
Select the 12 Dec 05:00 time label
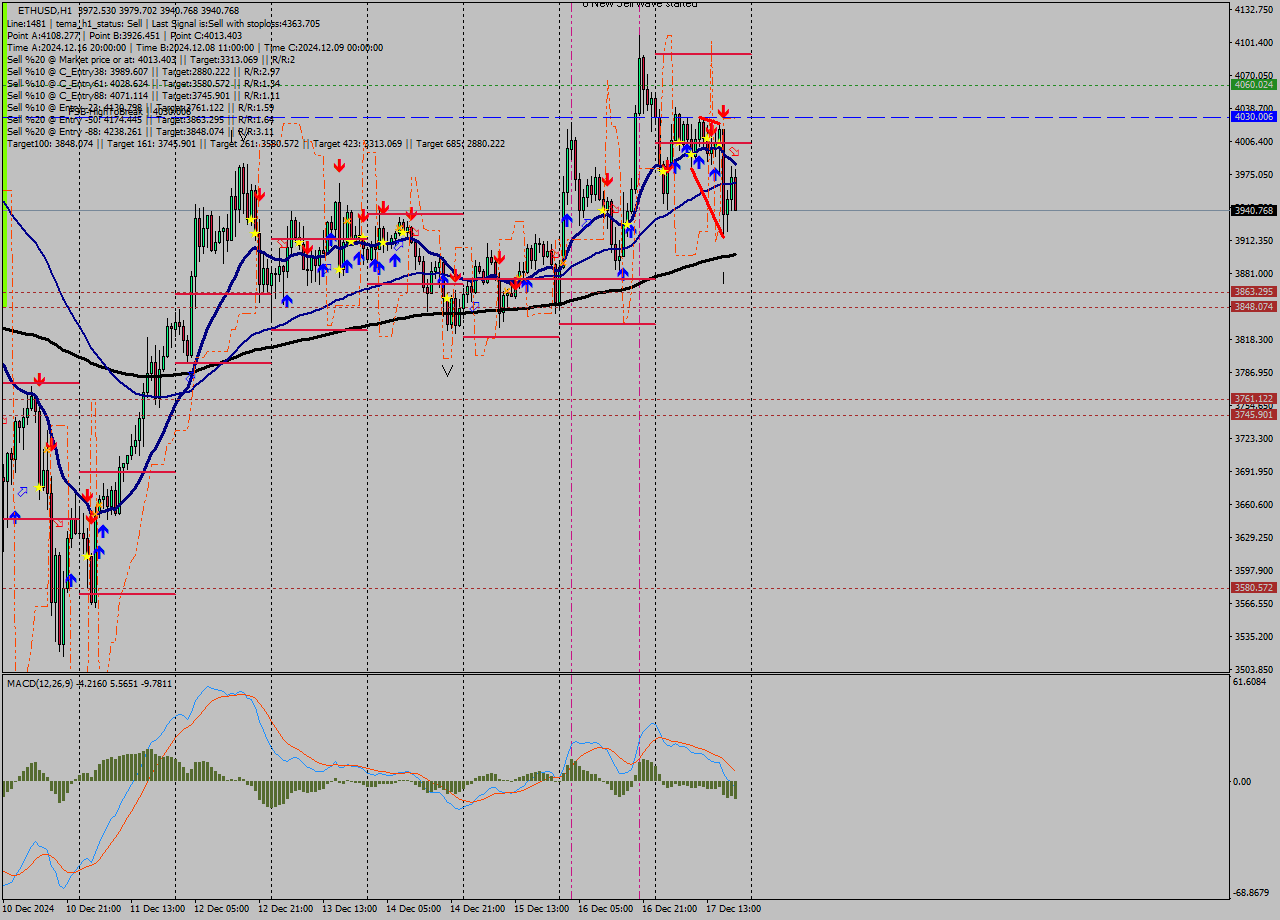pyautogui.click(x=221, y=909)
